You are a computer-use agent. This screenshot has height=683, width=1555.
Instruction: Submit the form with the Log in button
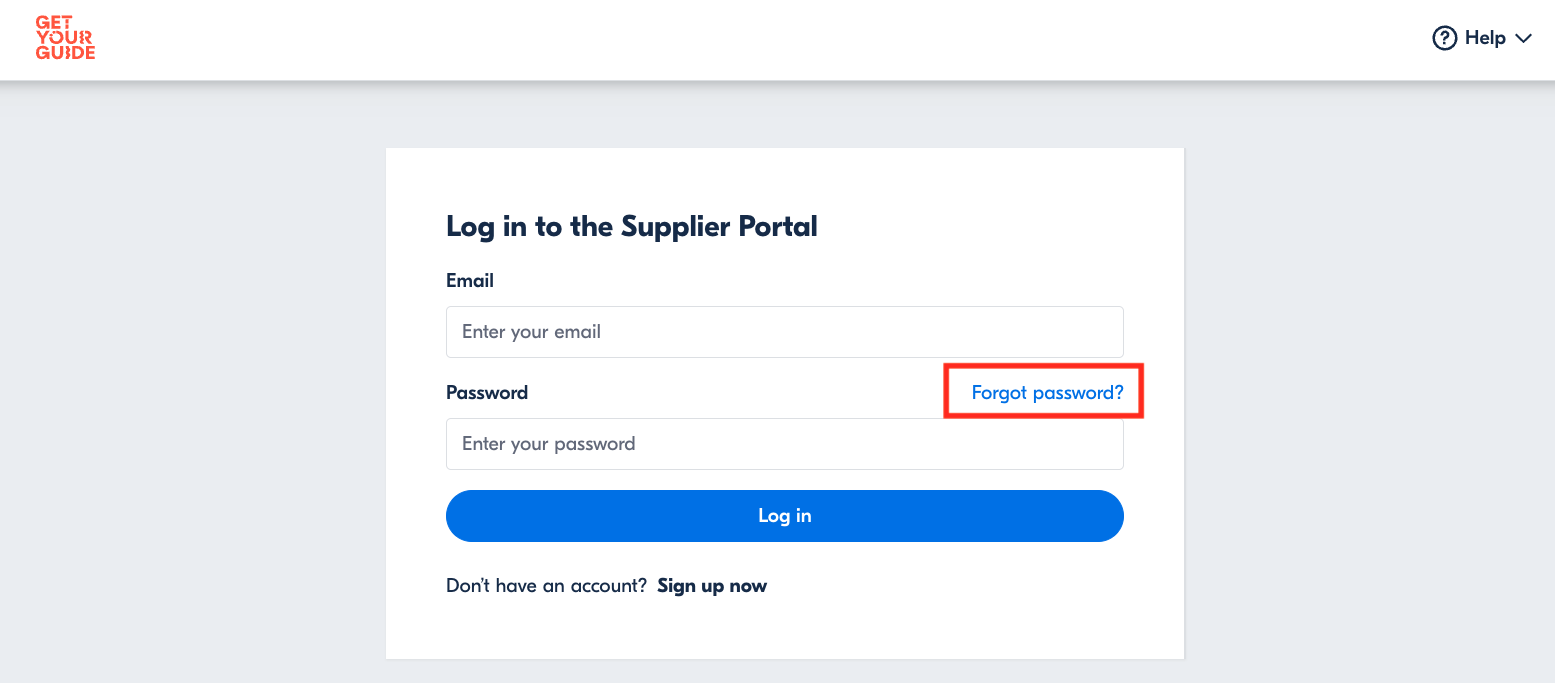(784, 516)
